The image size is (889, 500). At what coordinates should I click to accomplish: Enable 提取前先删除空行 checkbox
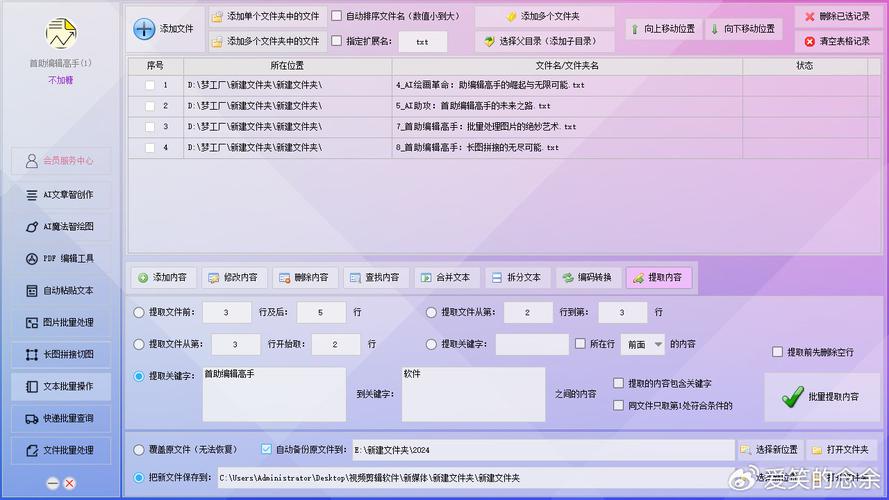778,352
